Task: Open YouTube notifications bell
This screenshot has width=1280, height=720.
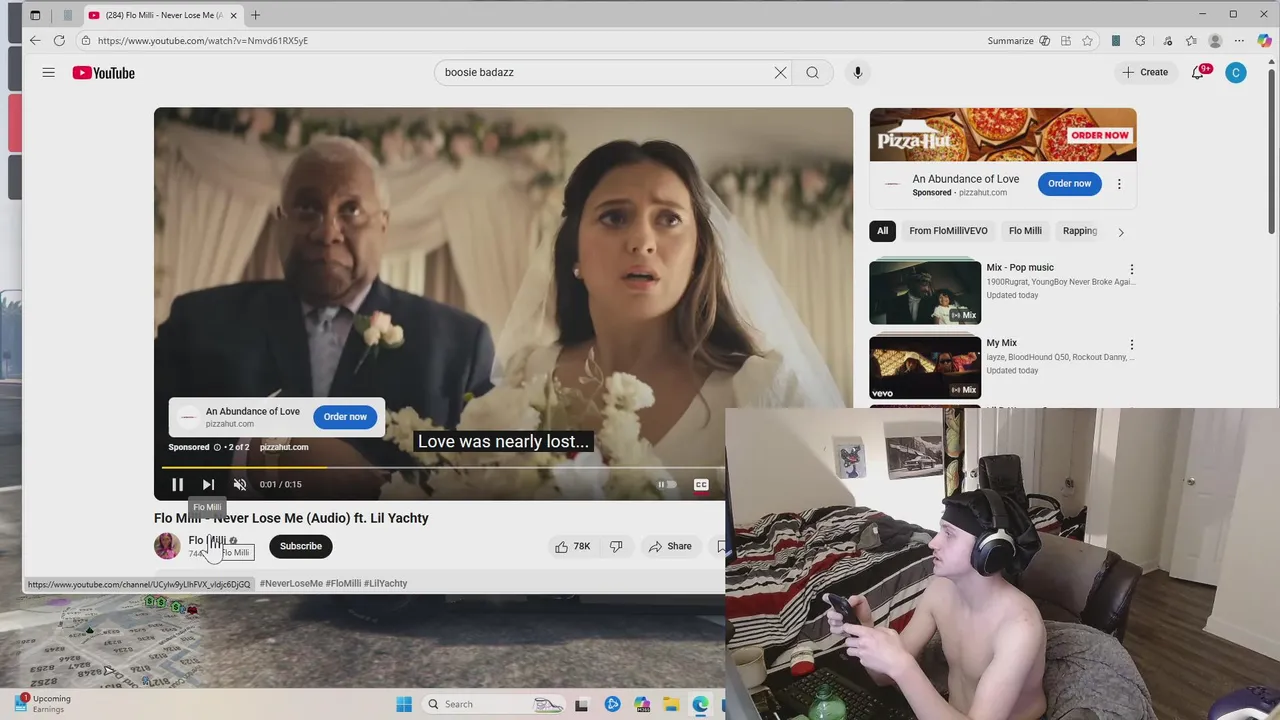Action: (x=1198, y=72)
